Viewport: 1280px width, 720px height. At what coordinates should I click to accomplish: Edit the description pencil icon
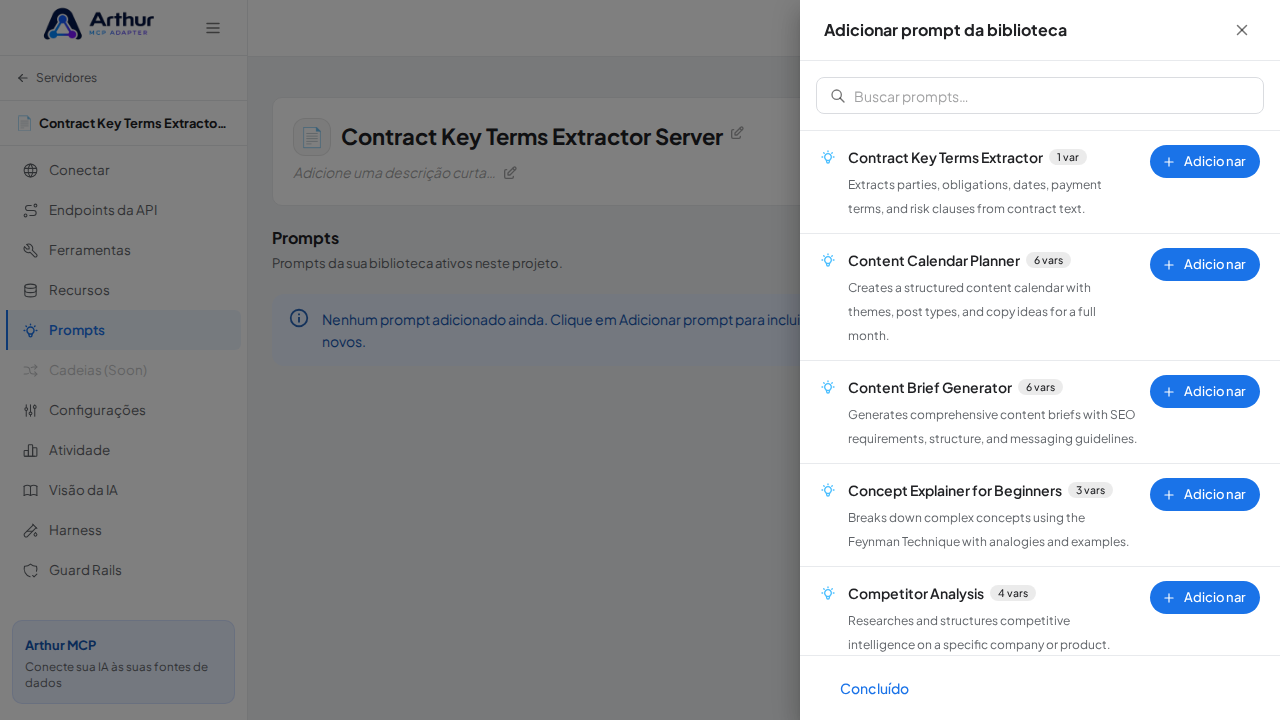pyautogui.click(x=510, y=172)
